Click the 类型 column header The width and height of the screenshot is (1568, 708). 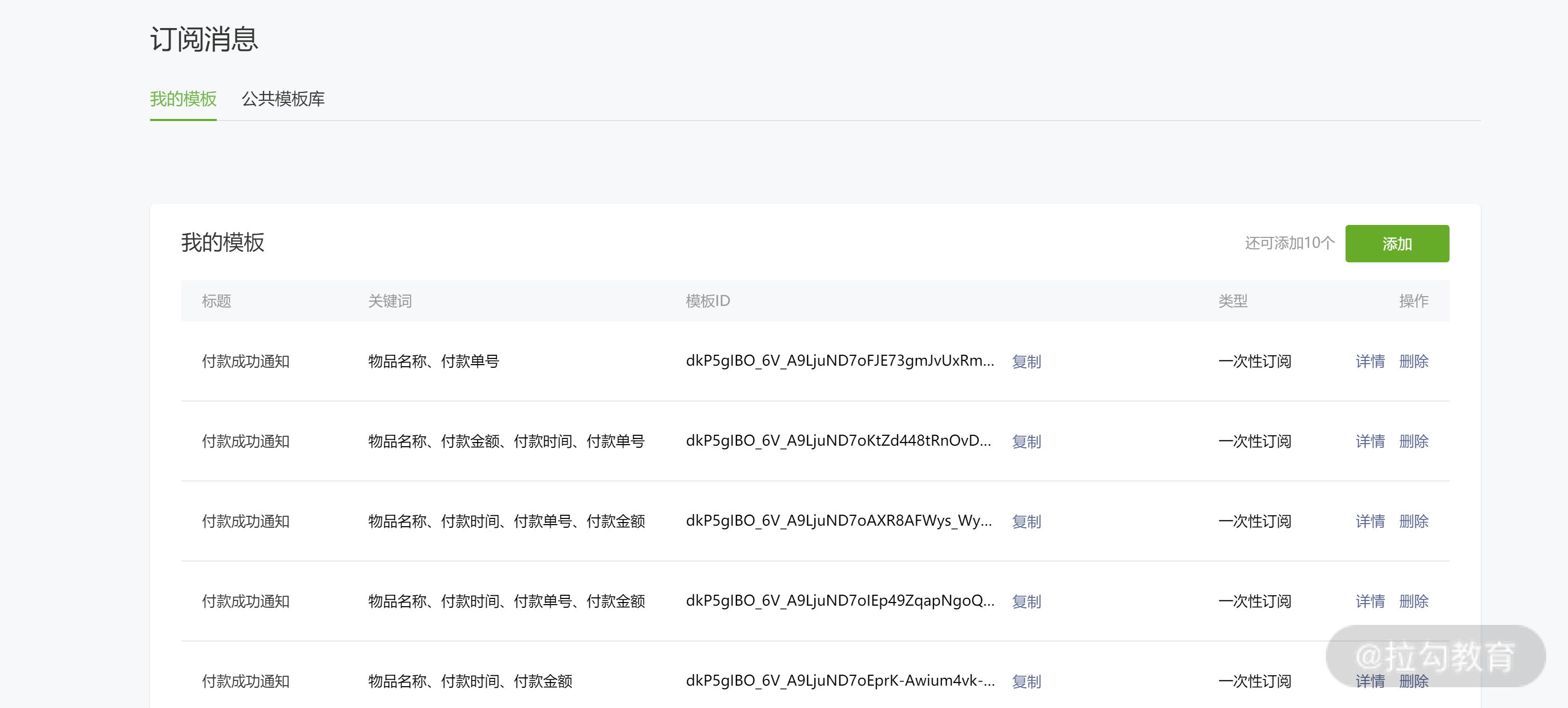1233,301
